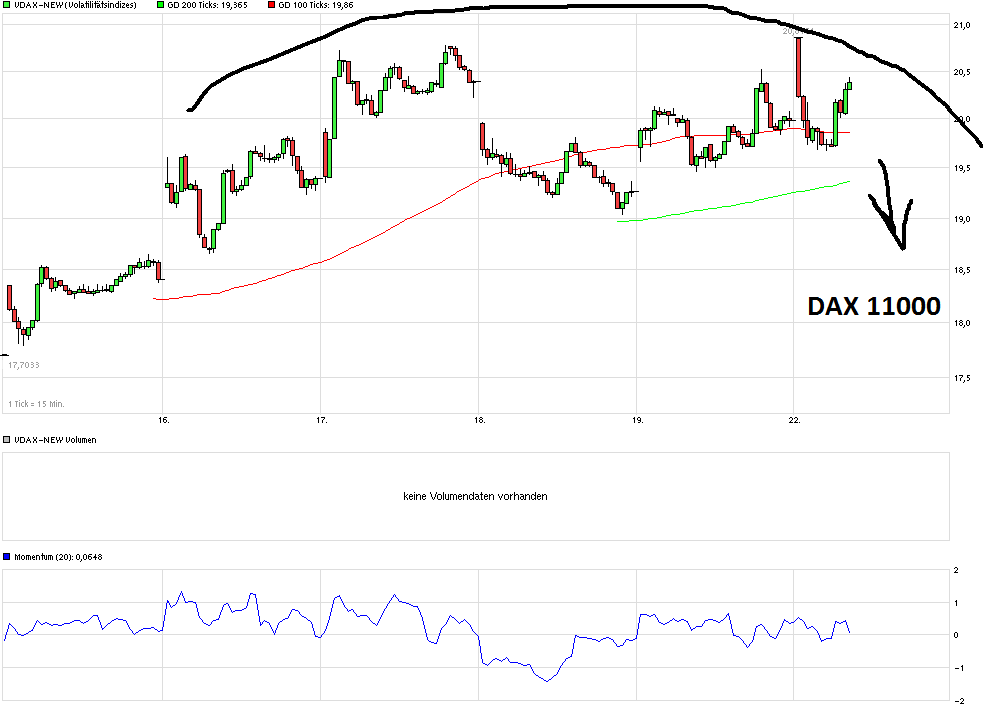Select the 'GD 200 Ticks: 19,365' legend label
This screenshot has height=711, width=990.
[x=207, y=5]
